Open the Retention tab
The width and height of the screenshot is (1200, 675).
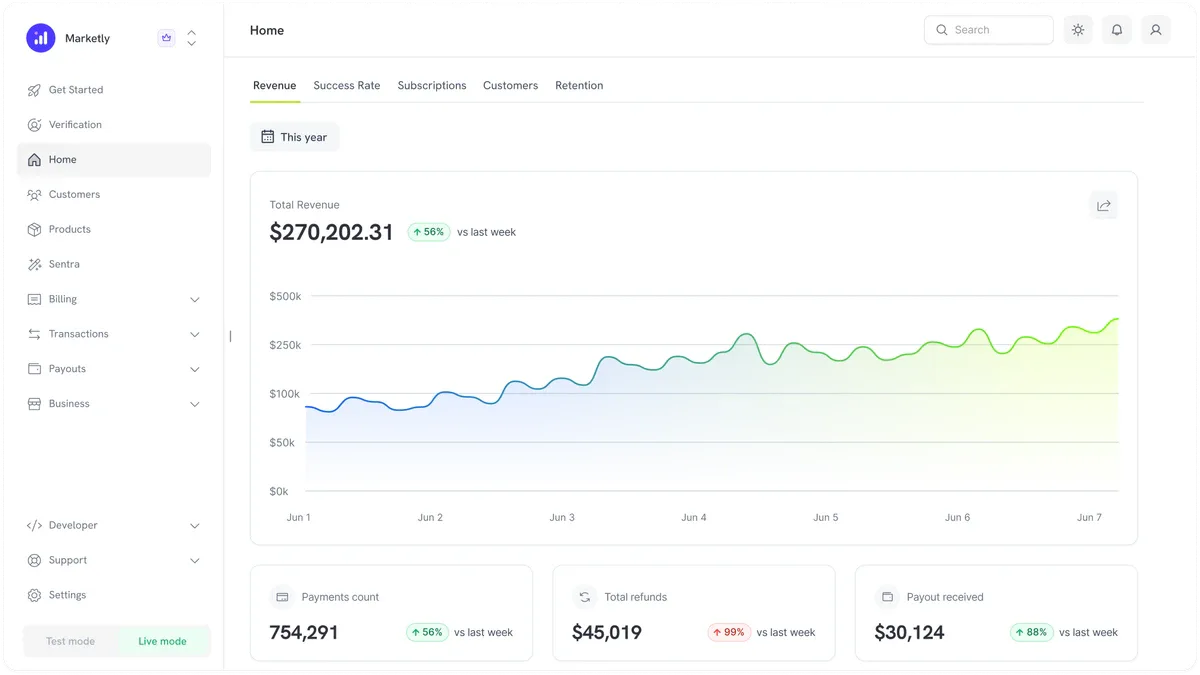[579, 86]
